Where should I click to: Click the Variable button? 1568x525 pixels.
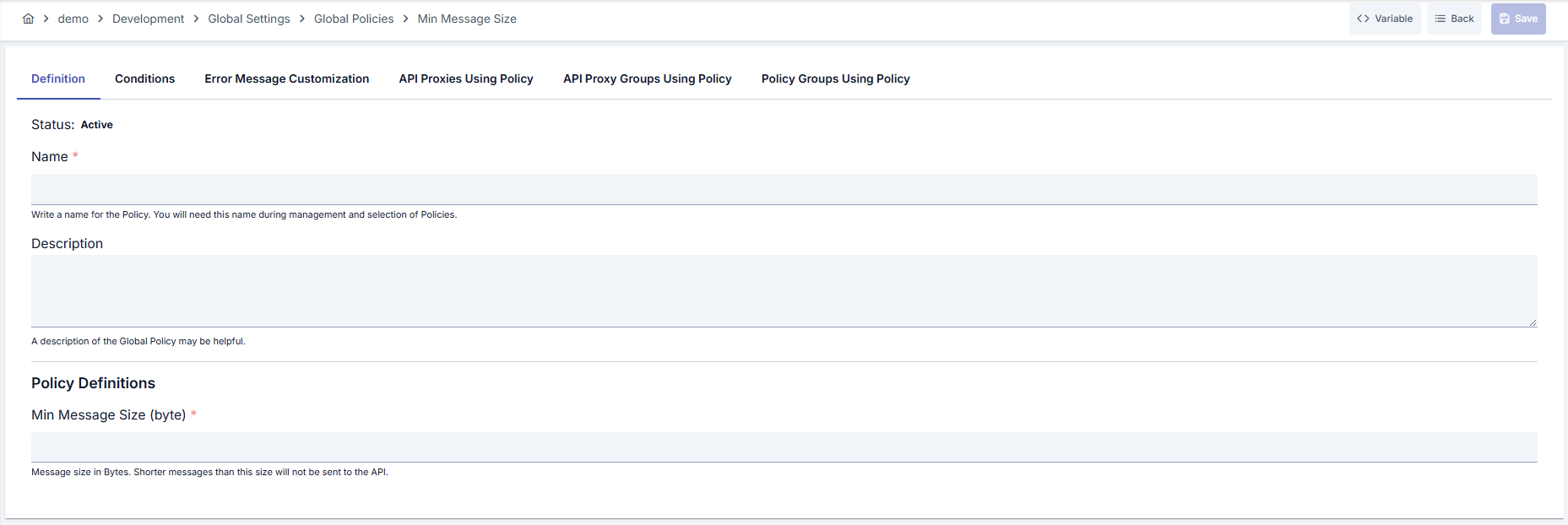pyautogui.click(x=1385, y=19)
